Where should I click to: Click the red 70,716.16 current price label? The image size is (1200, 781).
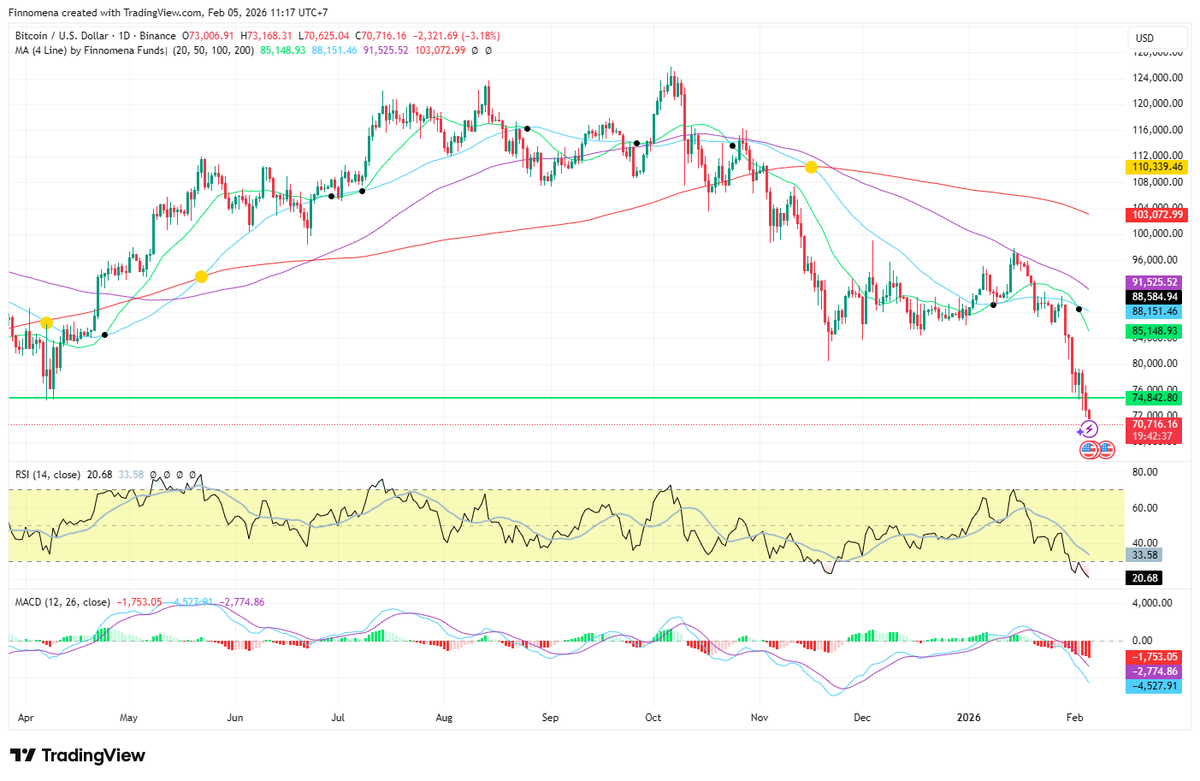pos(1155,424)
